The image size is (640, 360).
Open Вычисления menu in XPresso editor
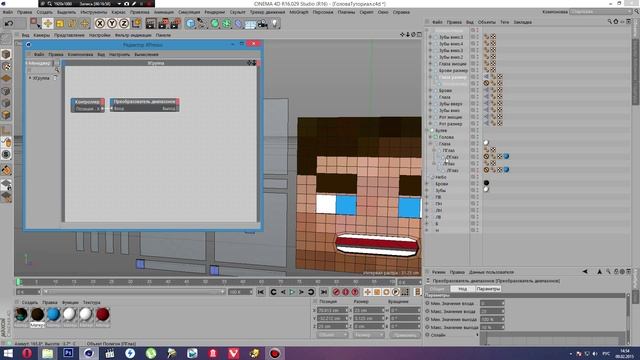click(x=147, y=54)
